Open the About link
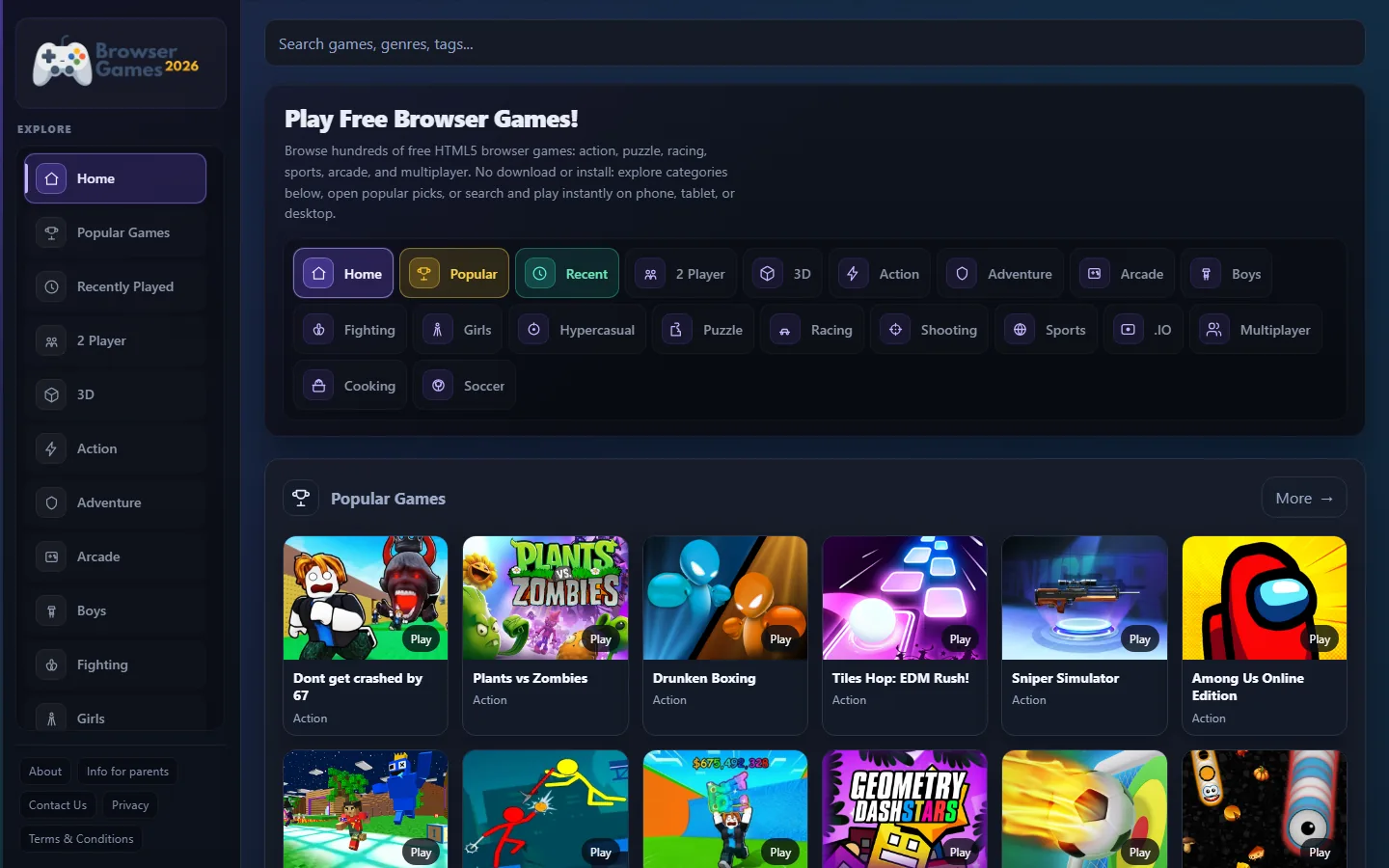Screen dimensions: 1389x868 (x=45, y=772)
